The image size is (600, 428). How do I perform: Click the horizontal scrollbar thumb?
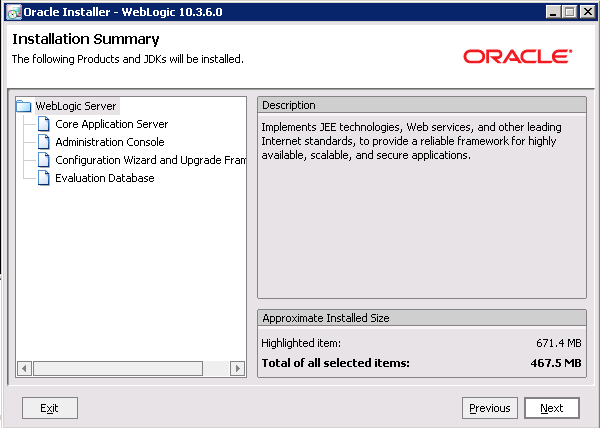click(x=118, y=369)
